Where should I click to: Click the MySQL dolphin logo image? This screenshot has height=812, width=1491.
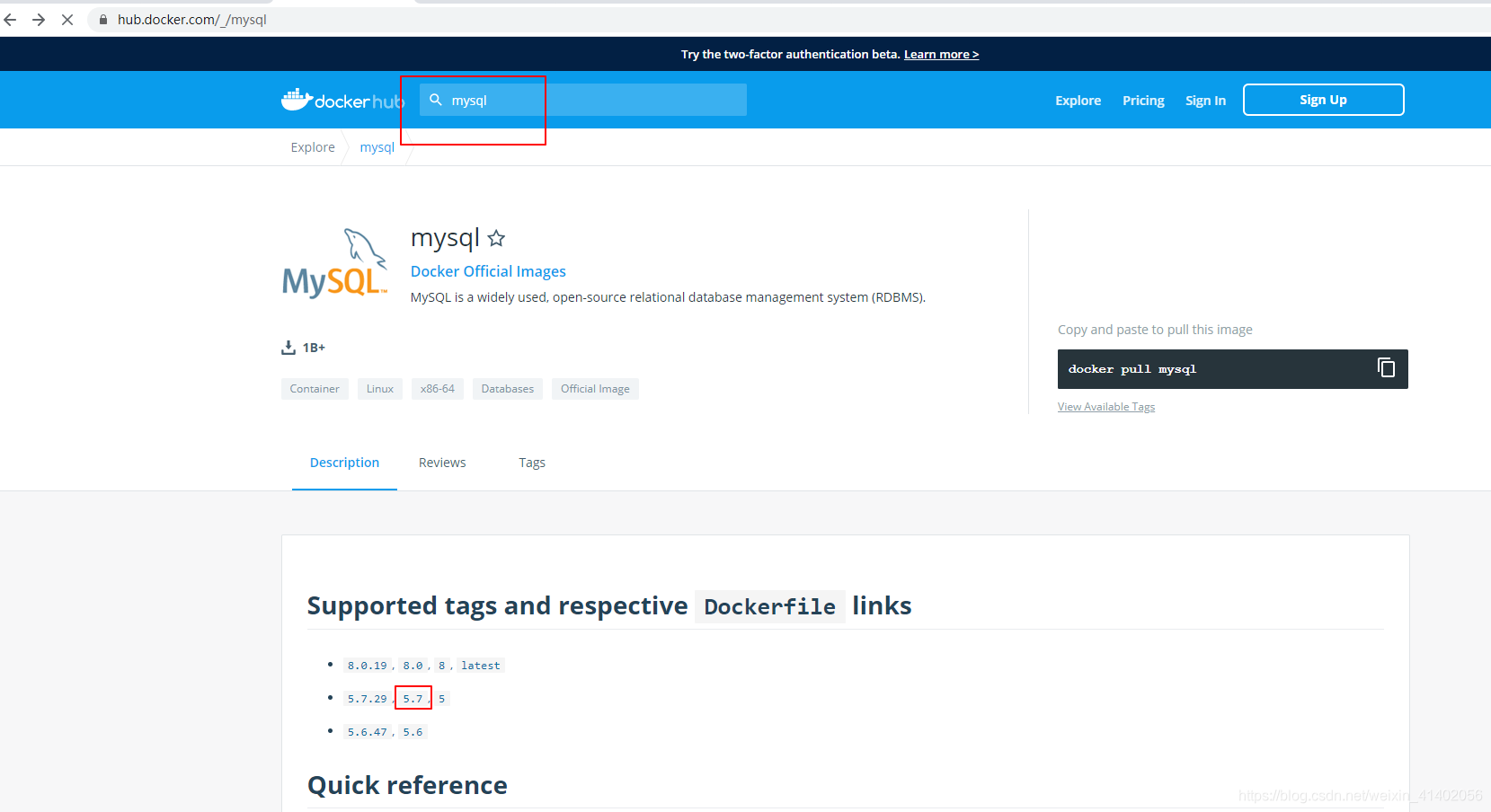[335, 263]
